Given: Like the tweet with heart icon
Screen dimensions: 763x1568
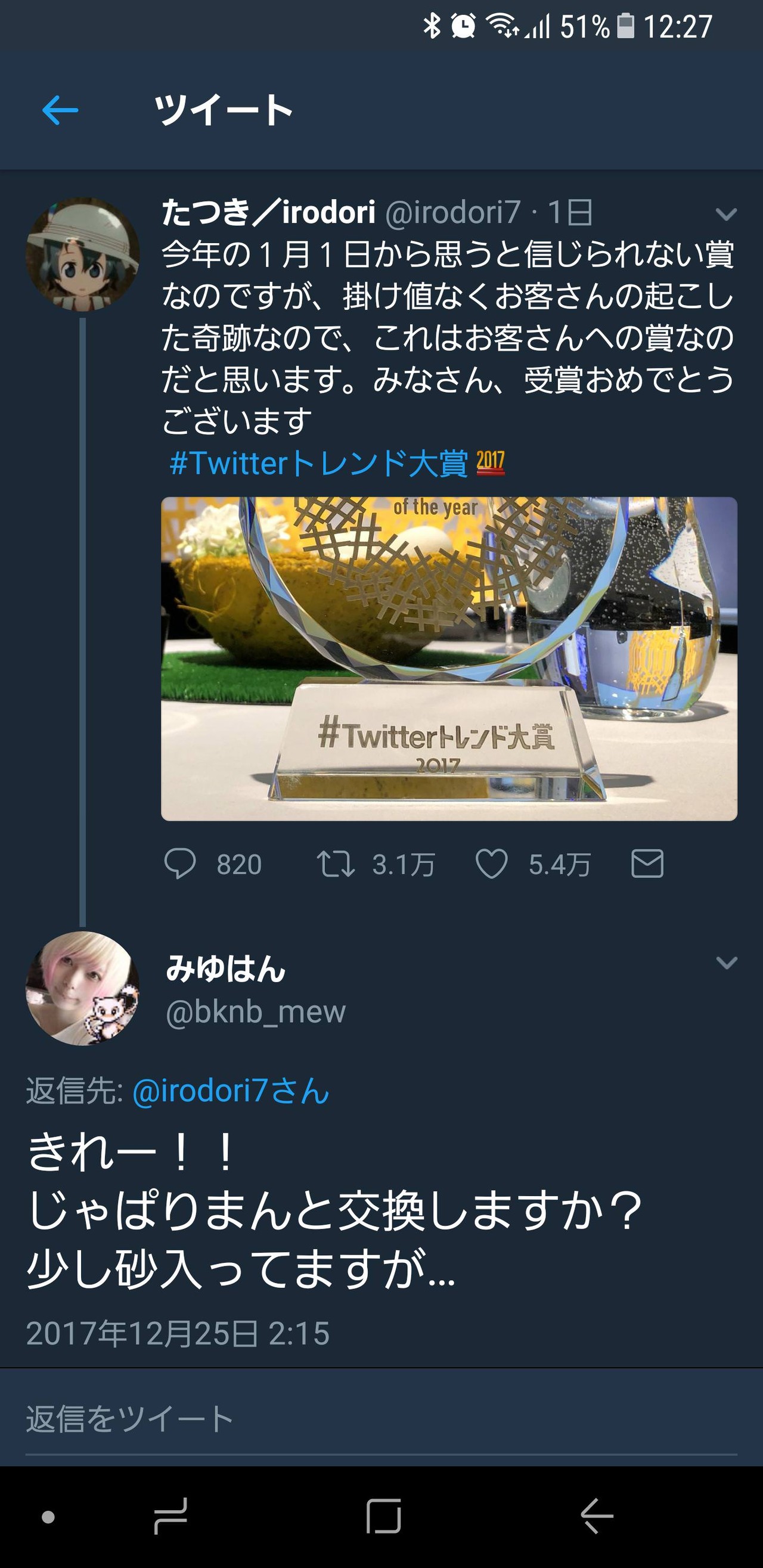Looking at the screenshot, I should (x=491, y=864).
